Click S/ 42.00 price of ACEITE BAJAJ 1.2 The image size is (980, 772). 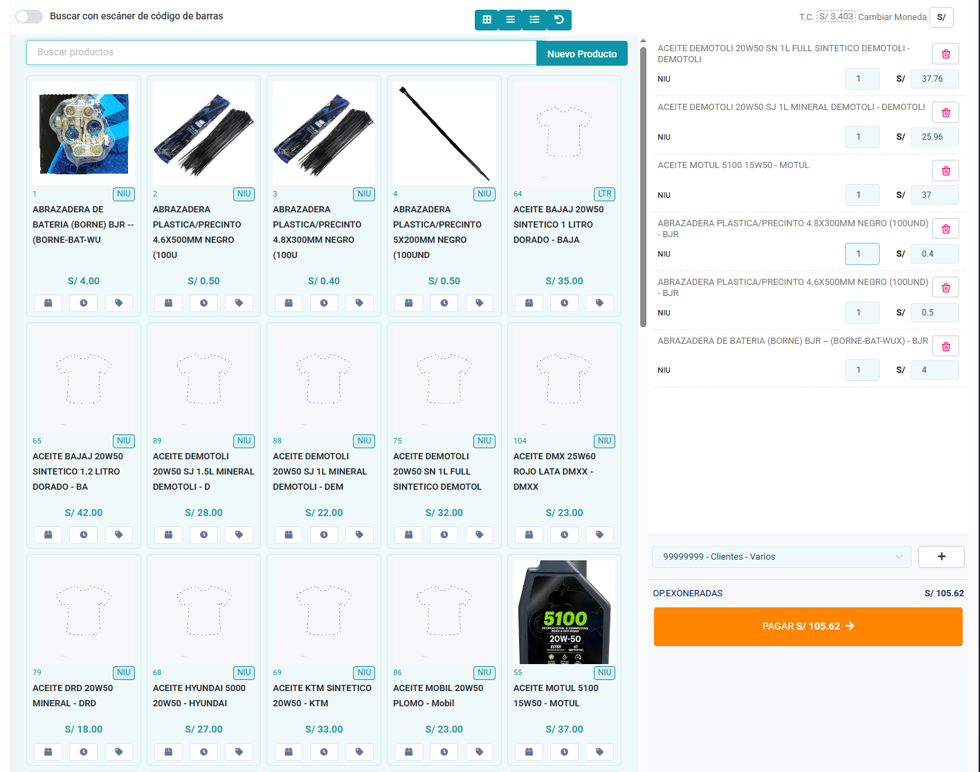(x=84, y=513)
